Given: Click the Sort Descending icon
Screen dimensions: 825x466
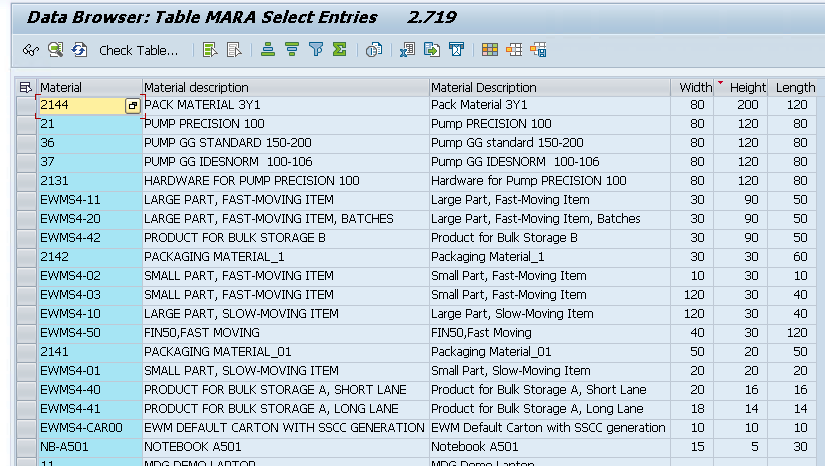Looking at the screenshot, I should point(292,50).
